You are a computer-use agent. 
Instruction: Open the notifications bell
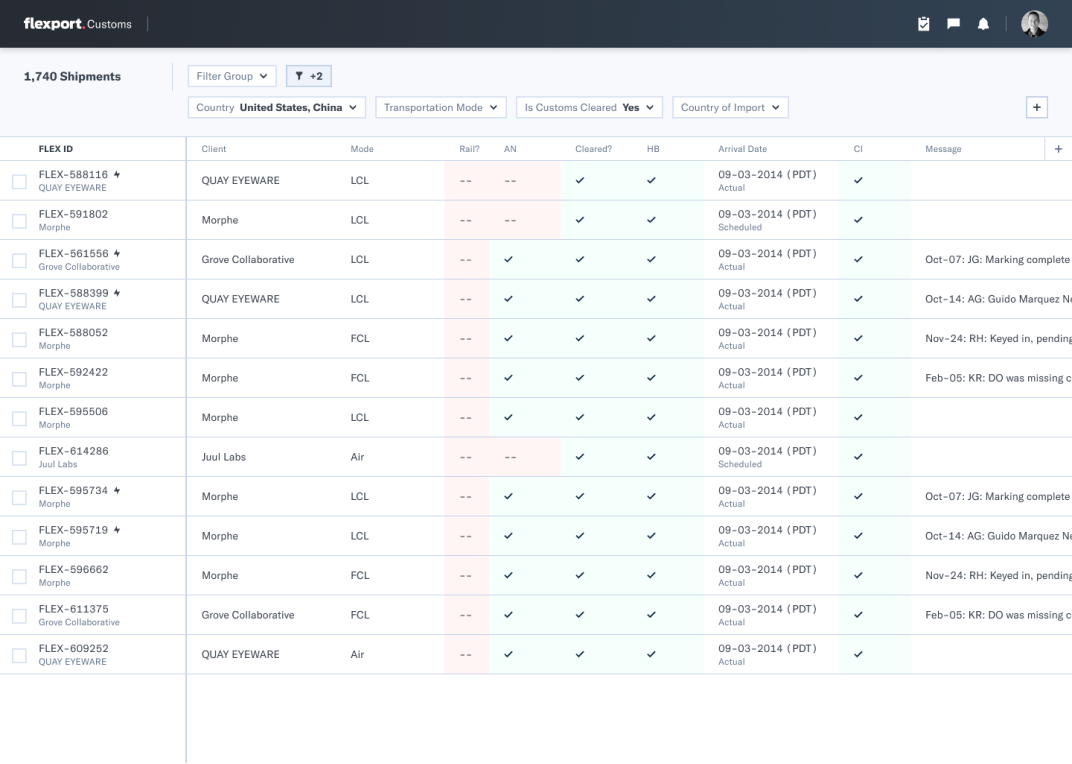(983, 24)
